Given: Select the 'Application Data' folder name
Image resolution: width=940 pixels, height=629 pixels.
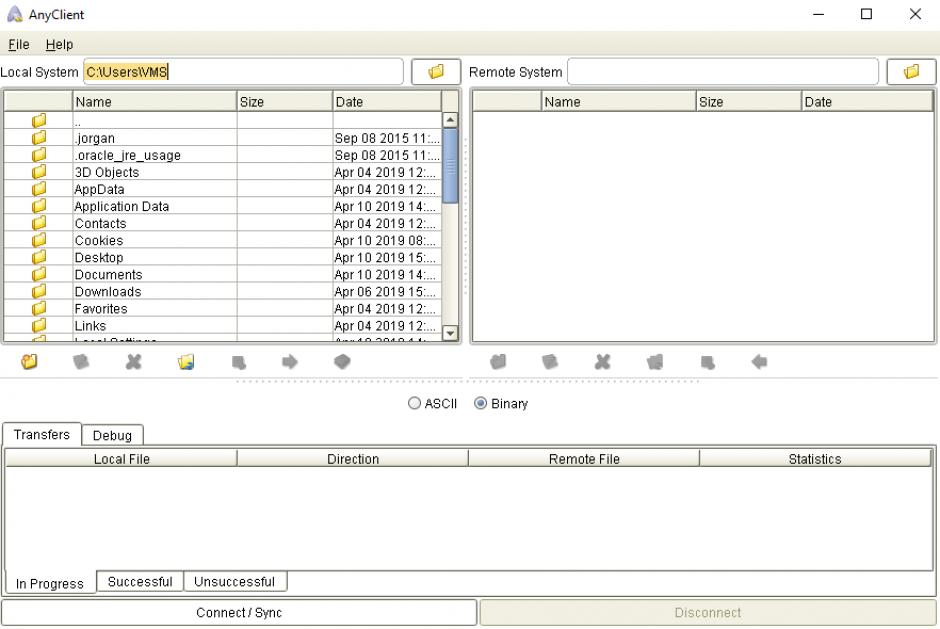Looking at the screenshot, I should [x=122, y=206].
